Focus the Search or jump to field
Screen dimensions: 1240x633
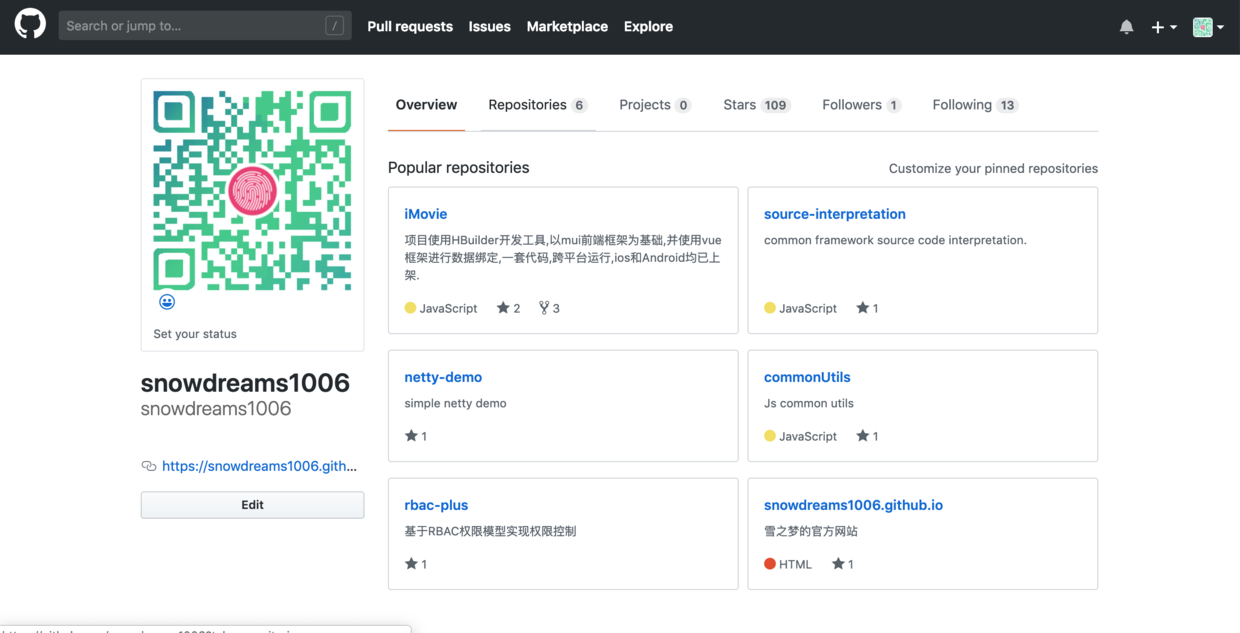coord(205,26)
